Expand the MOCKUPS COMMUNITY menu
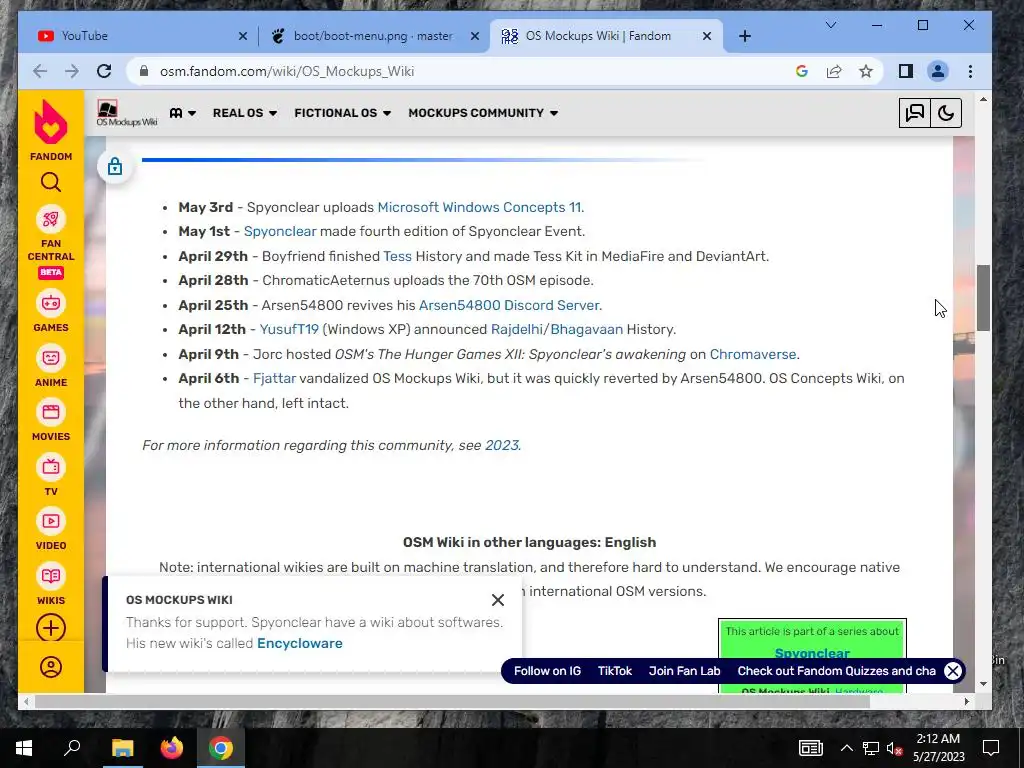The image size is (1024, 768). [483, 113]
